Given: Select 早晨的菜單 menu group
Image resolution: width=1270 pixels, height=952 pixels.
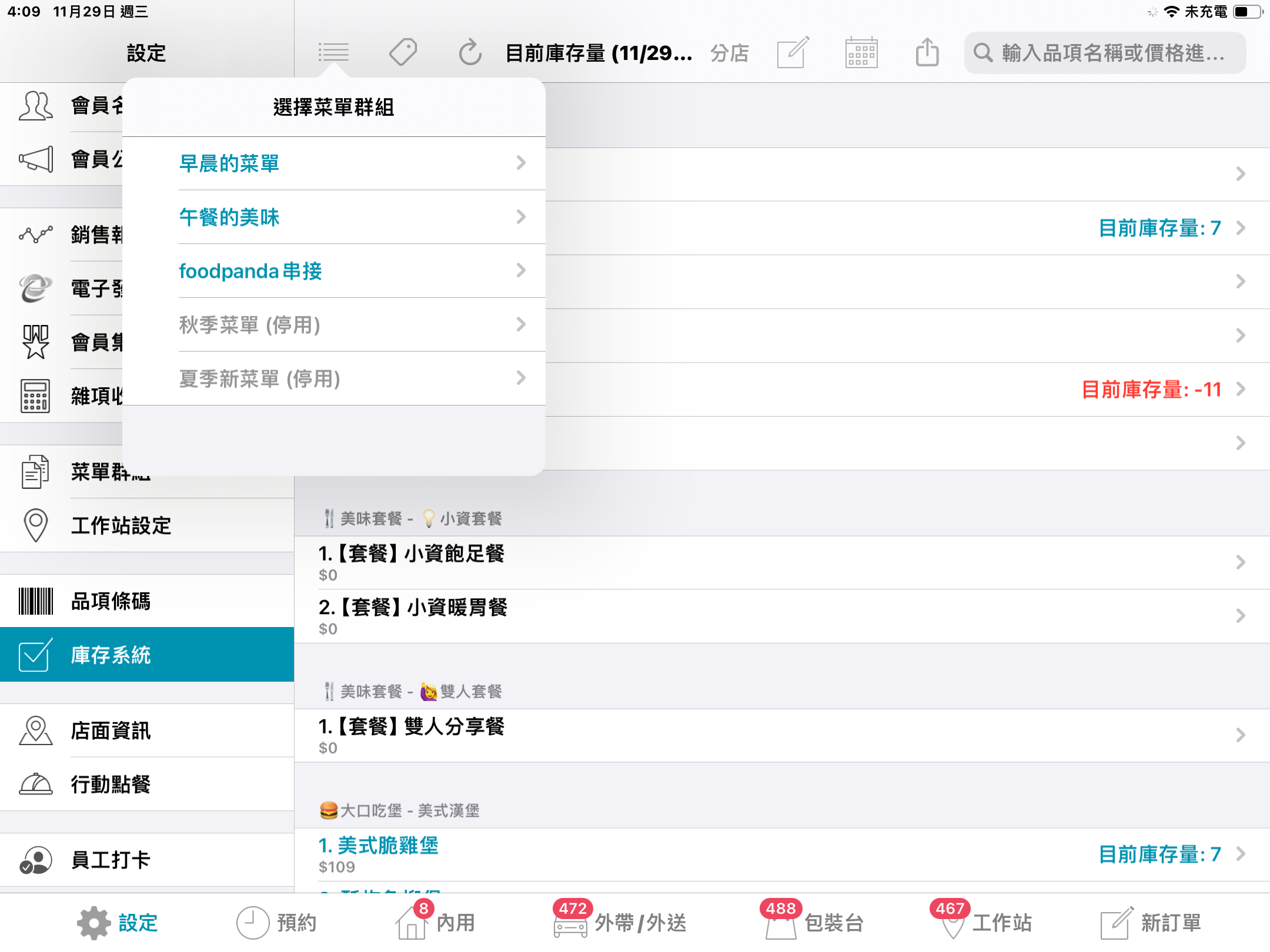Looking at the screenshot, I should [333, 163].
